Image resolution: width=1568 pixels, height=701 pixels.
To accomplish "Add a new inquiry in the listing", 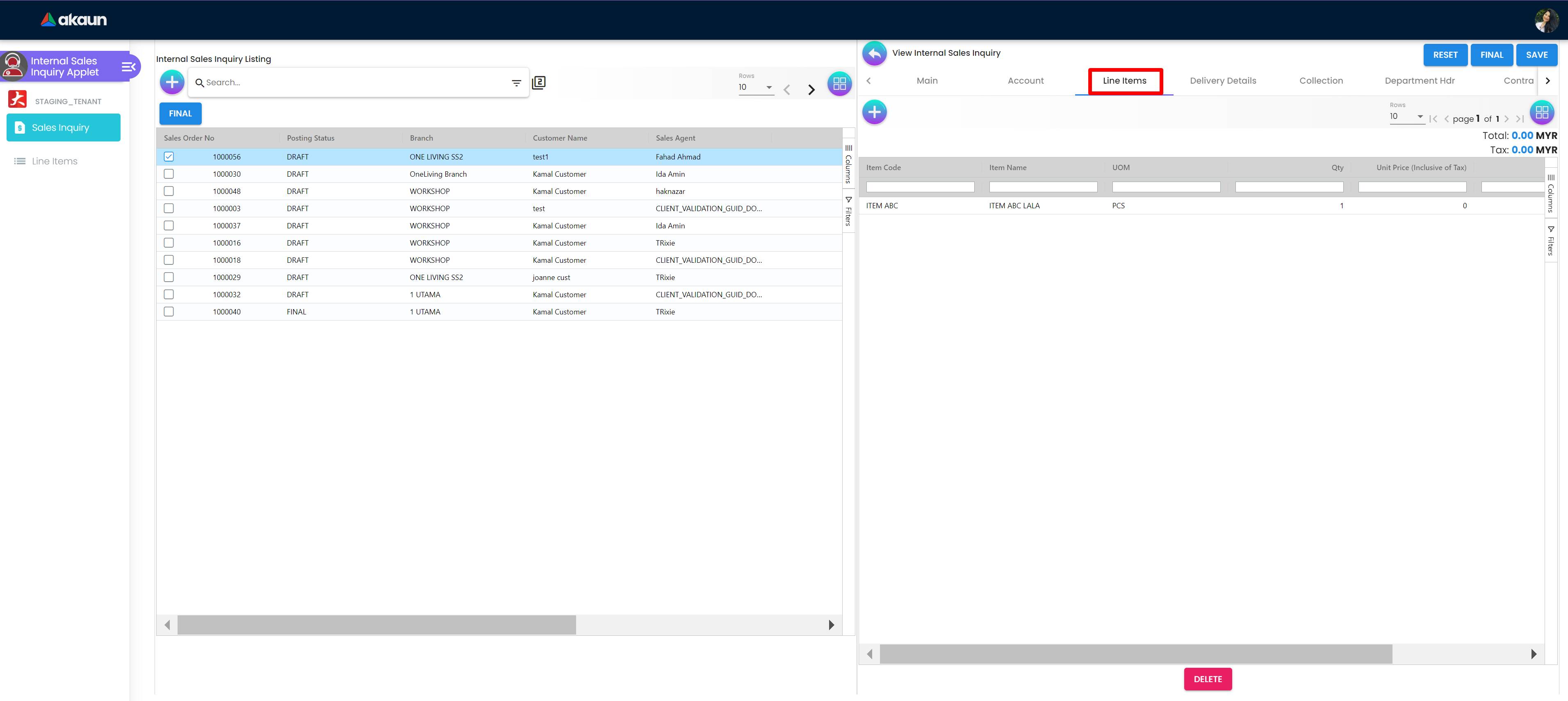I will pyautogui.click(x=172, y=82).
